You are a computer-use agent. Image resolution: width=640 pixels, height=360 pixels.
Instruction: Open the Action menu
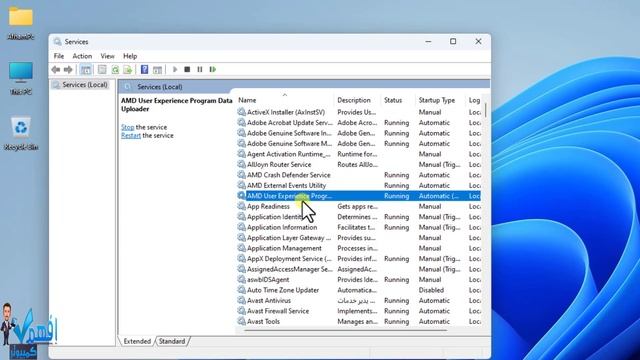(x=82, y=56)
